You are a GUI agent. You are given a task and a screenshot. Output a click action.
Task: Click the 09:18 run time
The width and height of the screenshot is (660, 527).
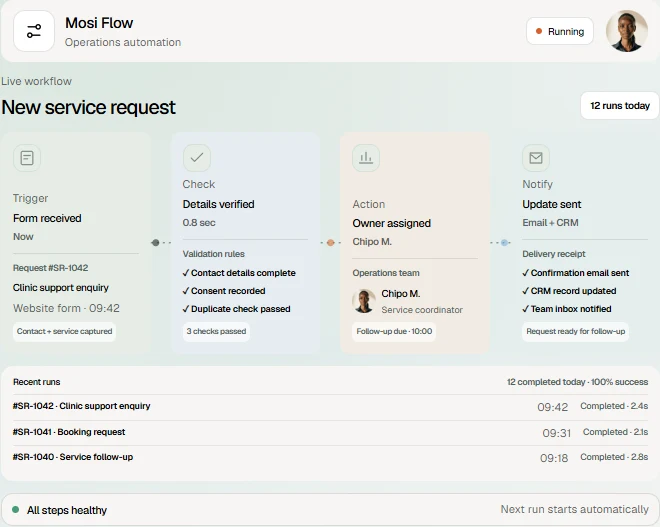(554, 458)
